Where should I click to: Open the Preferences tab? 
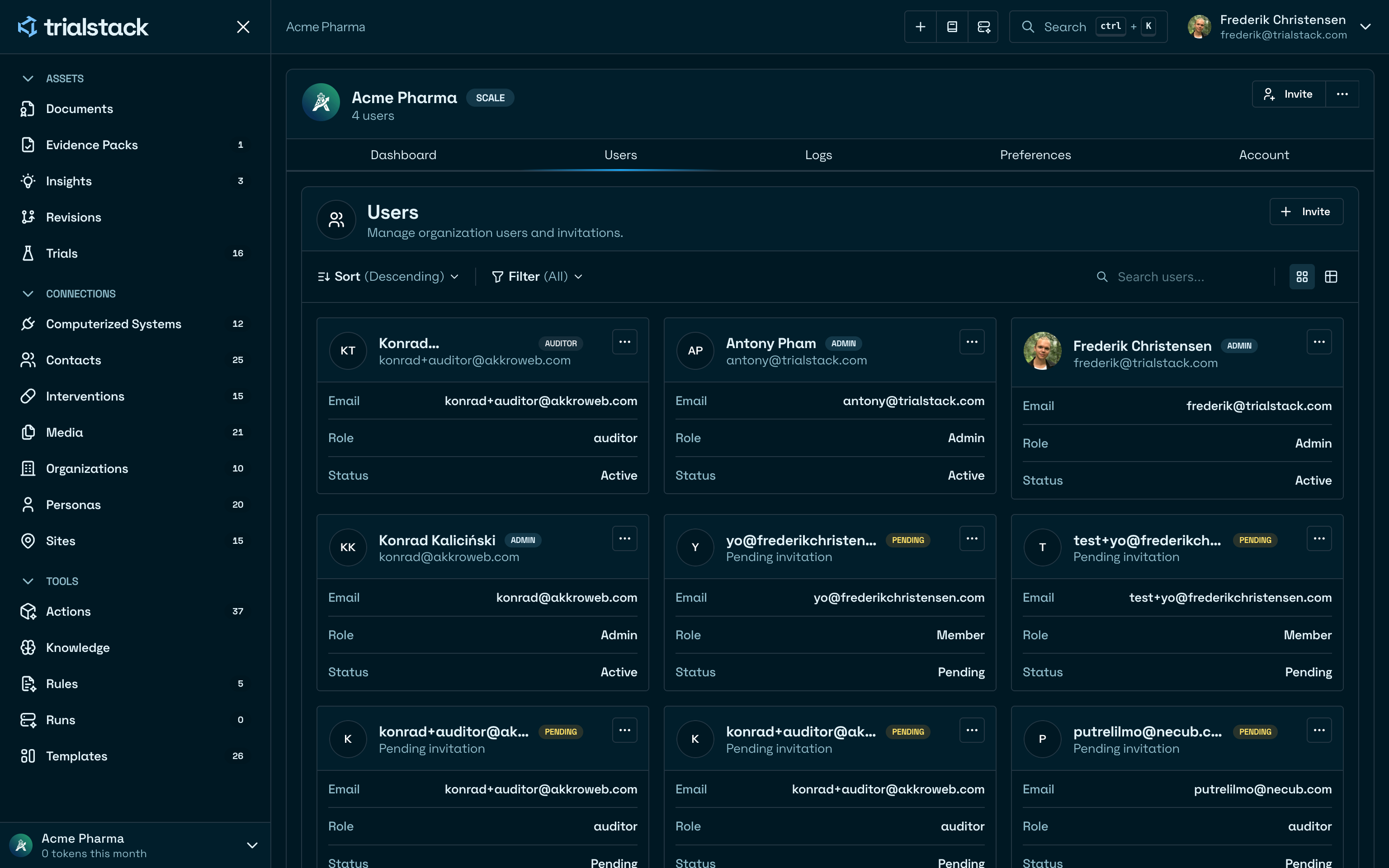point(1035,155)
